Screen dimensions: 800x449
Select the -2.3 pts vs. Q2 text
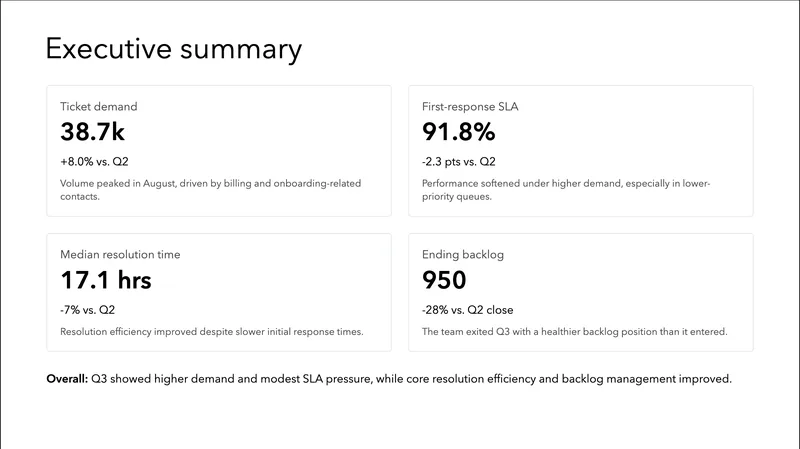pos(459,161)
